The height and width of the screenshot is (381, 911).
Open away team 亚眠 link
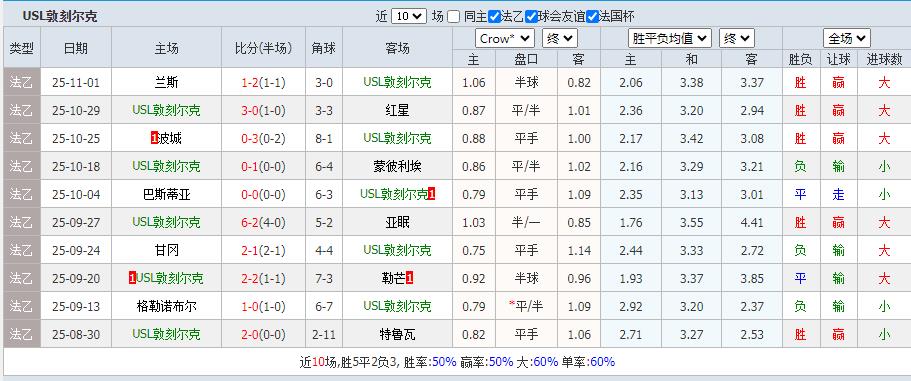pyautogui.click(x=397, y=222)
